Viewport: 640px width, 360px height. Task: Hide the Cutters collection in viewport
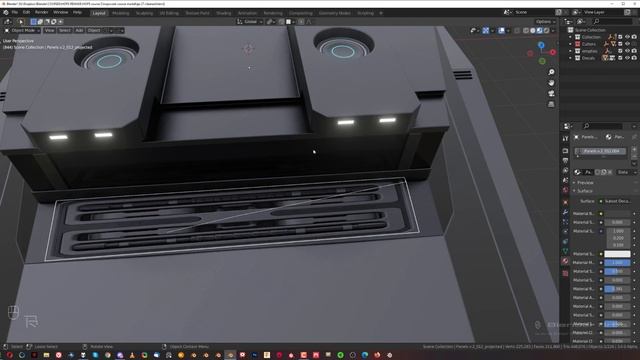[x=627, y=44]
